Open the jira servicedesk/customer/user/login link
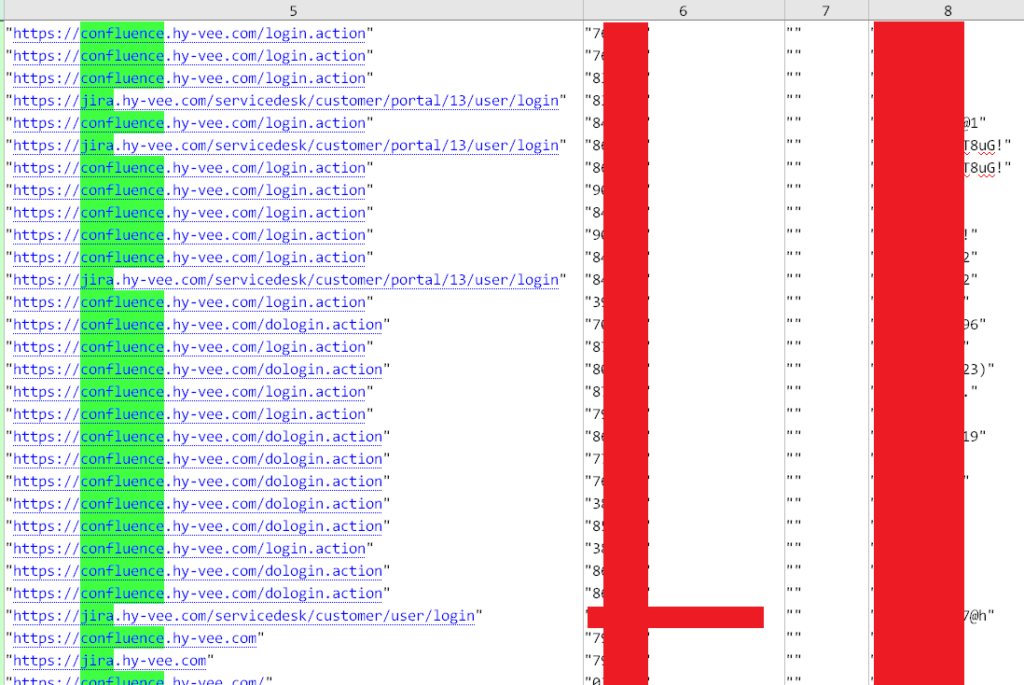1024x685 pixels. pyautogui.click(x=244, y=616)
